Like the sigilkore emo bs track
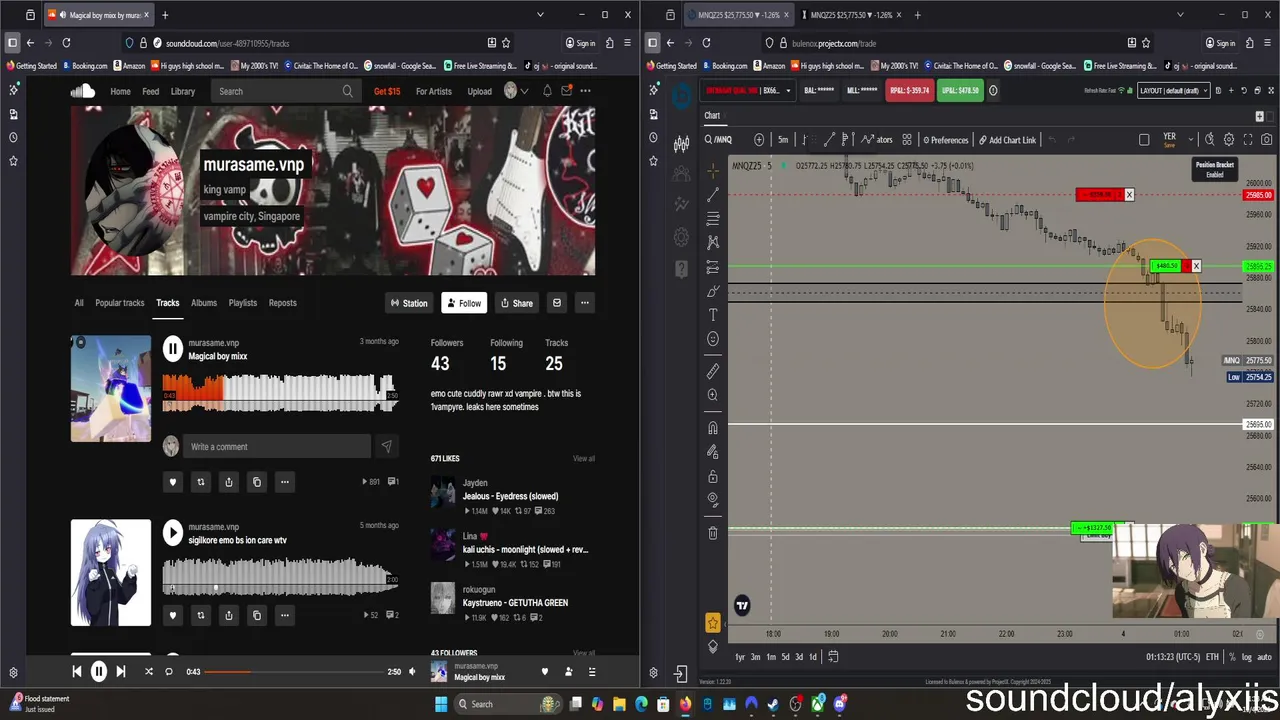 point(172,615)
